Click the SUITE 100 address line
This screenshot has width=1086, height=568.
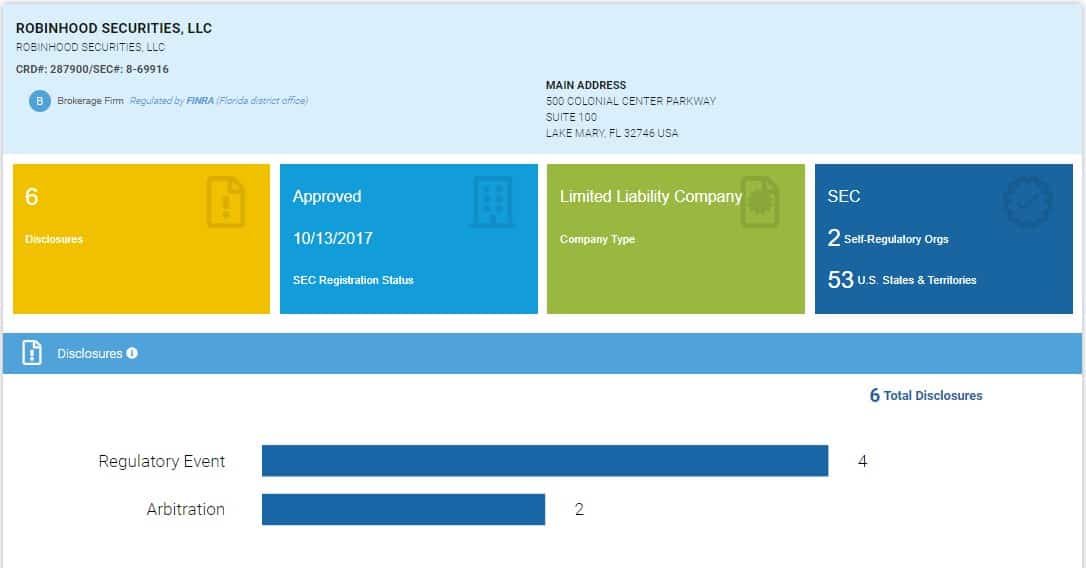[571, 117]
